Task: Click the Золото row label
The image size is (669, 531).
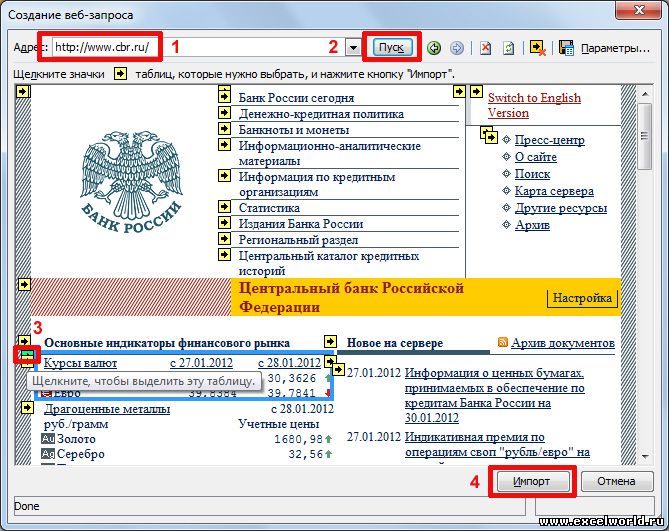Action: coord(76,439)
